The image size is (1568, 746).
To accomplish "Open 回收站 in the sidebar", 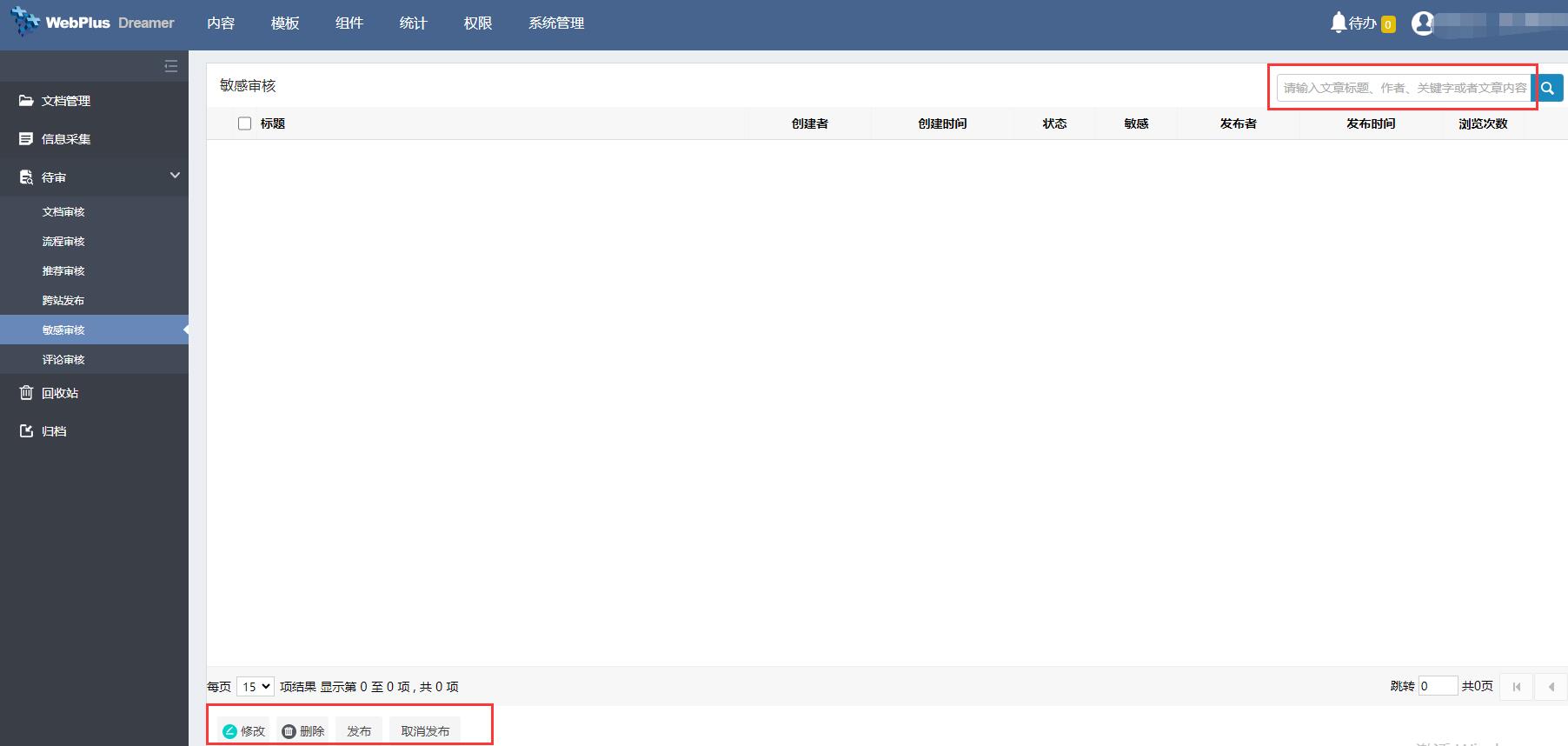I will [x=94, y=393].
